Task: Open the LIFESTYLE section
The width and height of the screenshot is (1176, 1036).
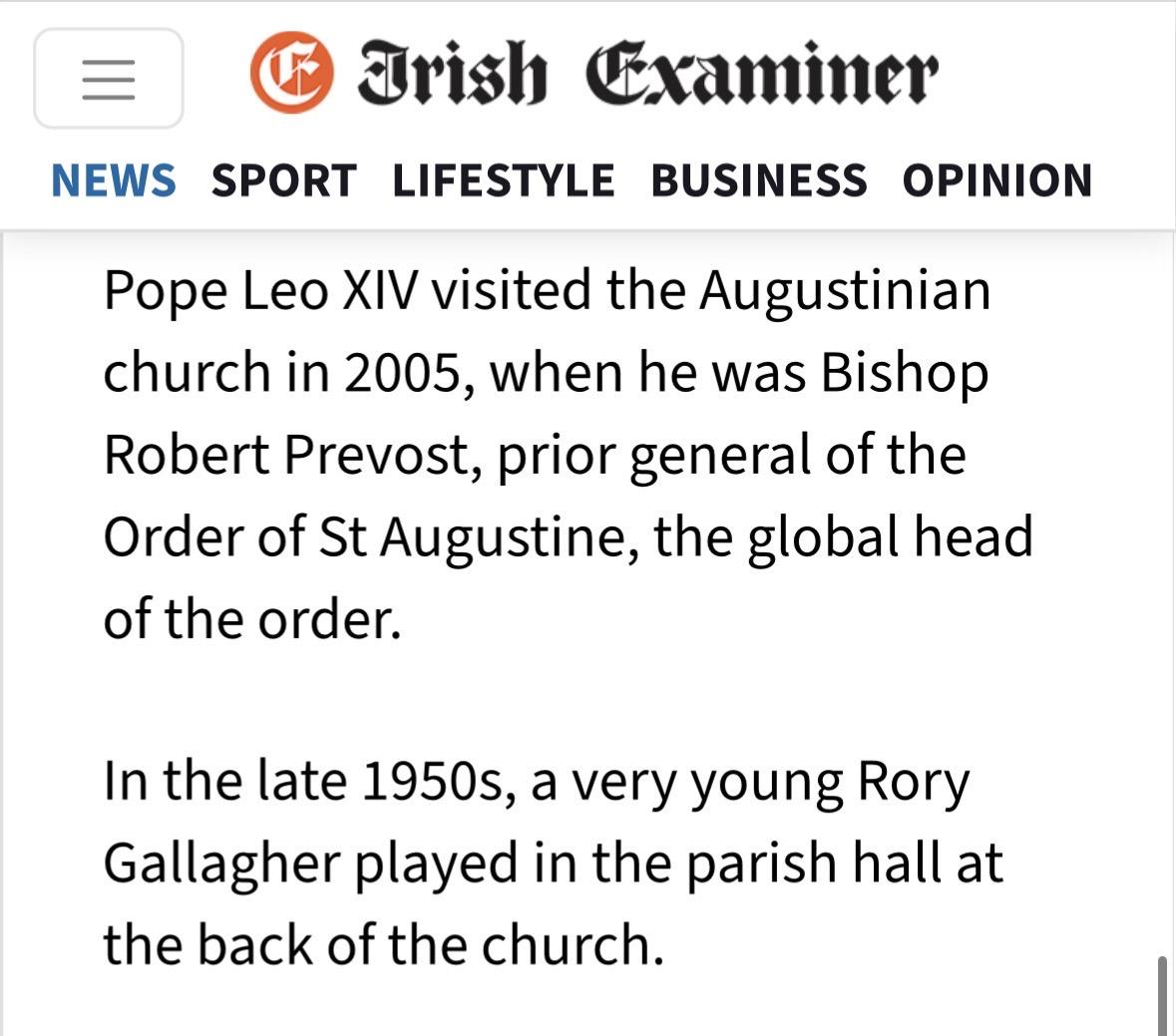Action: [x=504, y=181]
